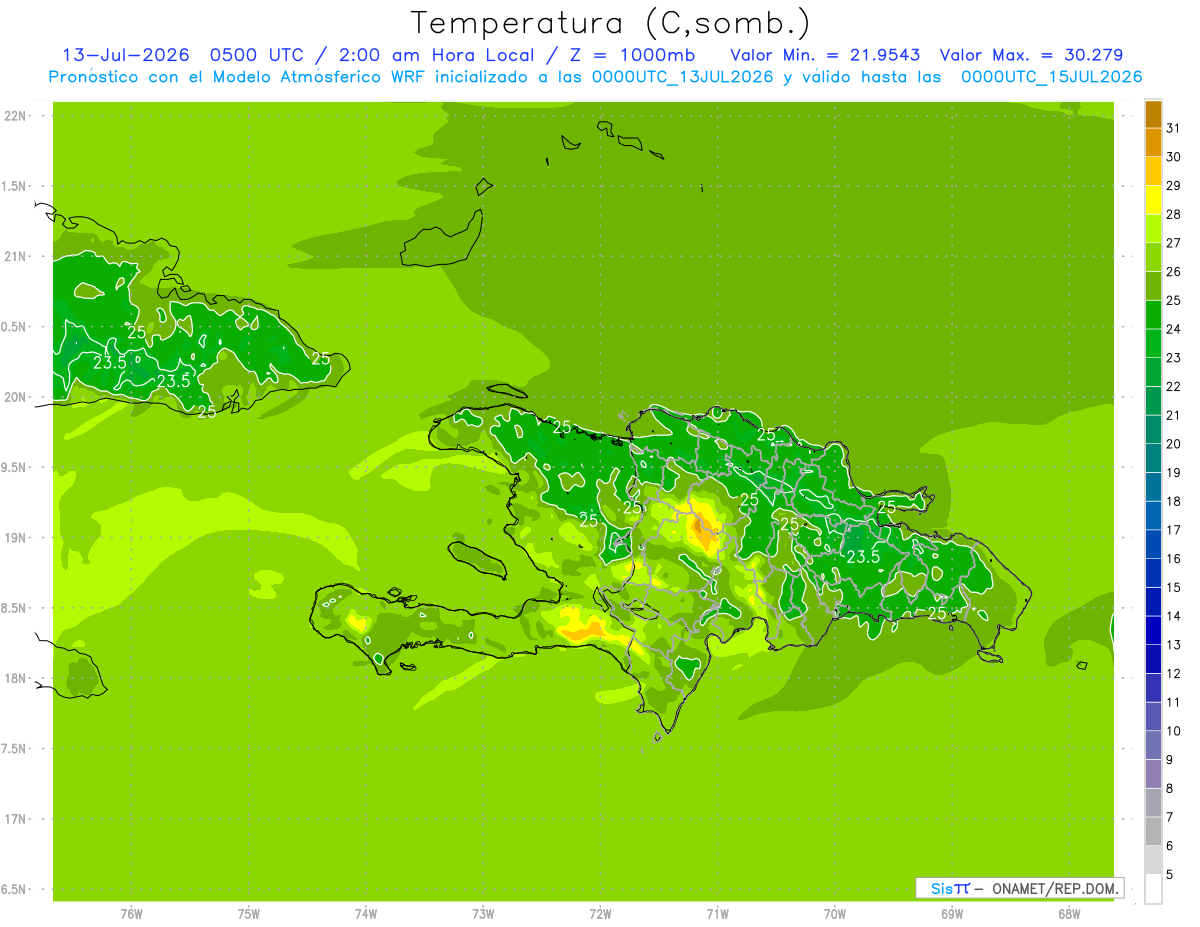1200x927 pixels.
Task: Click the "72W" longitude axis label
Action: [600, 914]
